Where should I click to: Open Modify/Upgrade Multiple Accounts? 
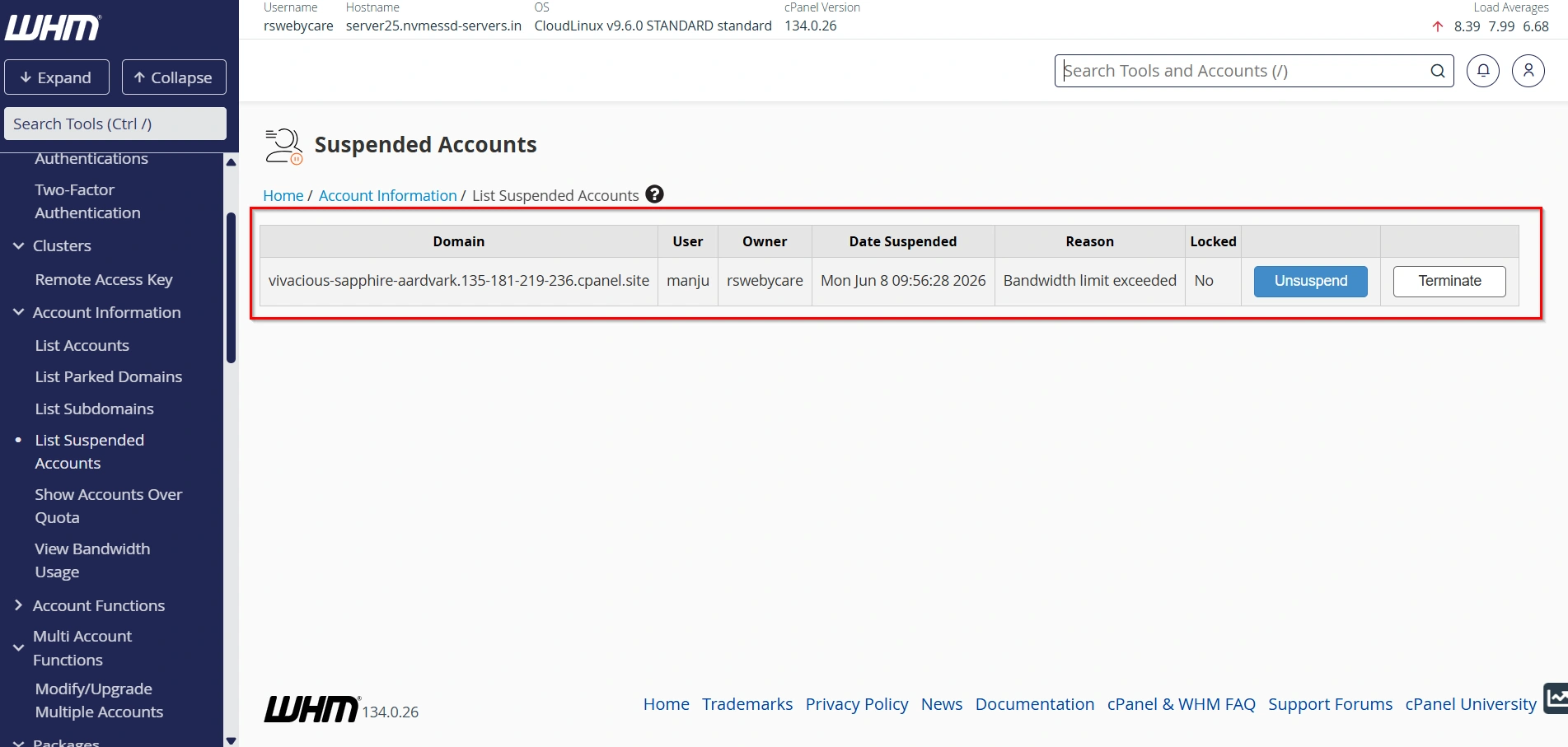[x=99, y=700]
